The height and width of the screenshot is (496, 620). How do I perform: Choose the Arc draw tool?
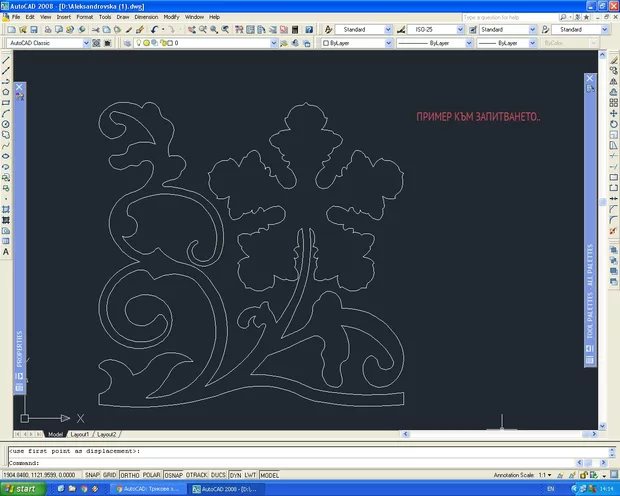pyautogui.click(x=6, y=113)
